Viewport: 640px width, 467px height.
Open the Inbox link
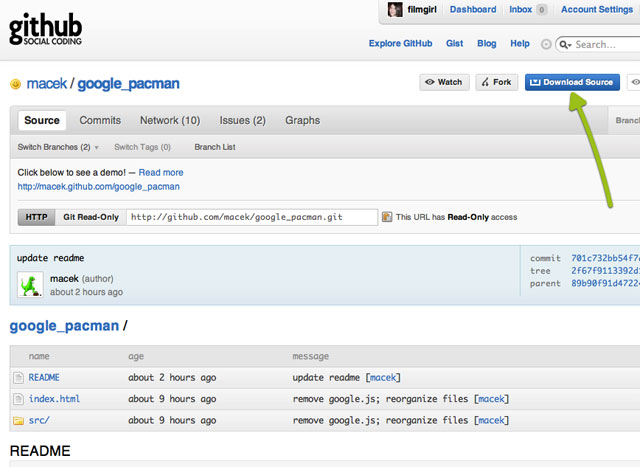pos(520,9)
